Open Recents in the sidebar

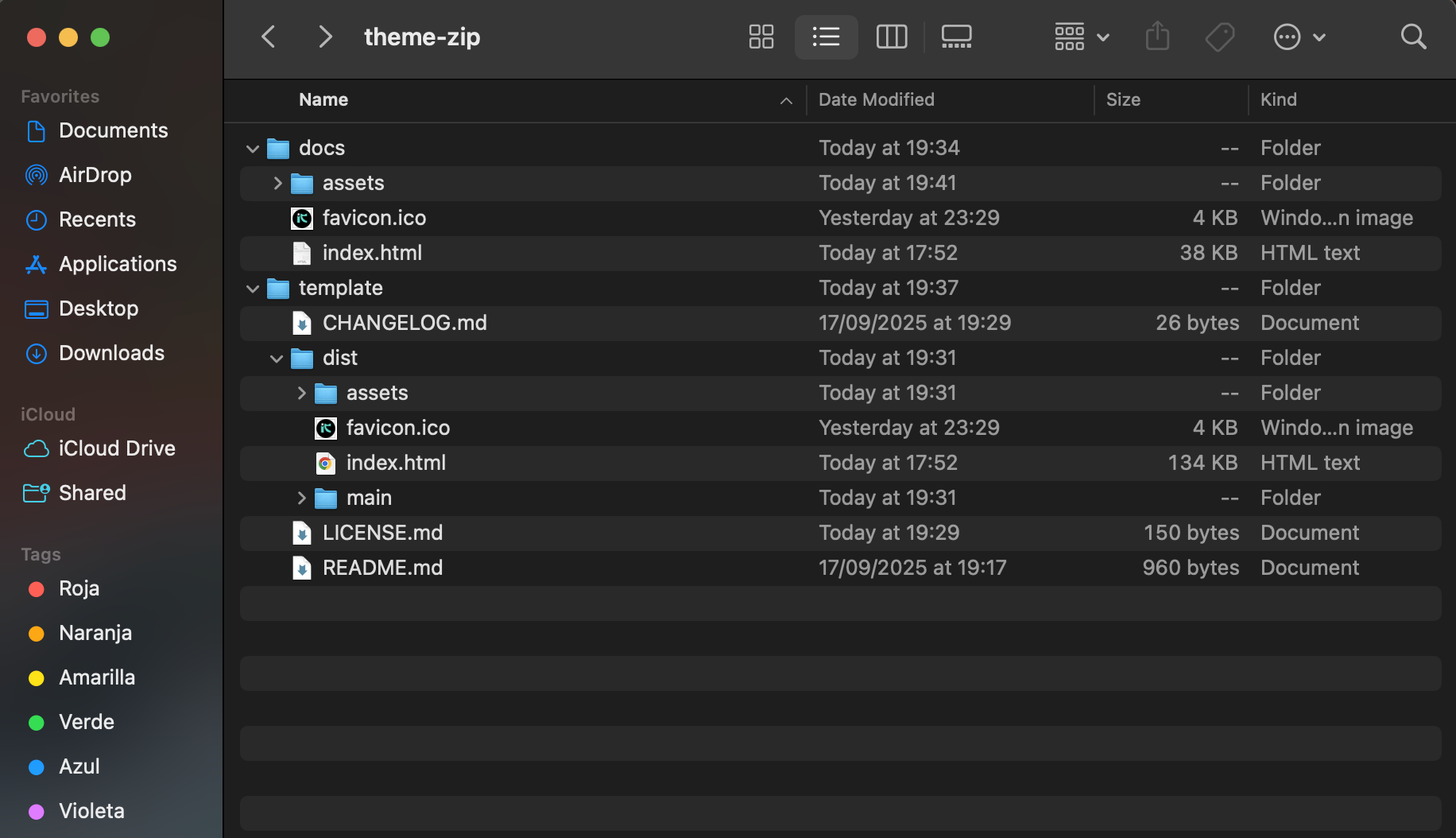click(81, 219)
